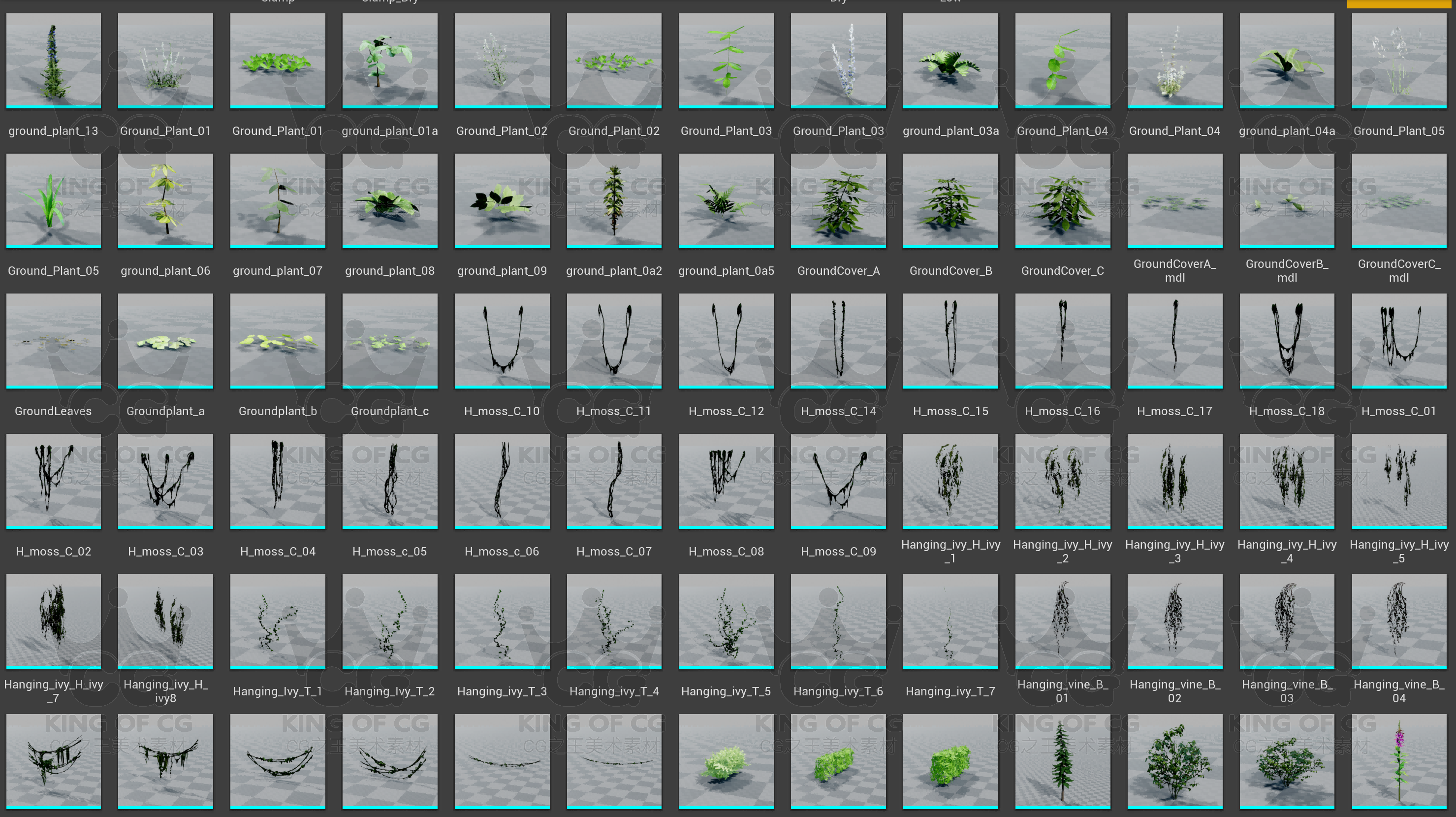Viewport: 1456px width, 817px height.
Task: Choose the H_moss_C_08 asset
Action: [726, 481]
